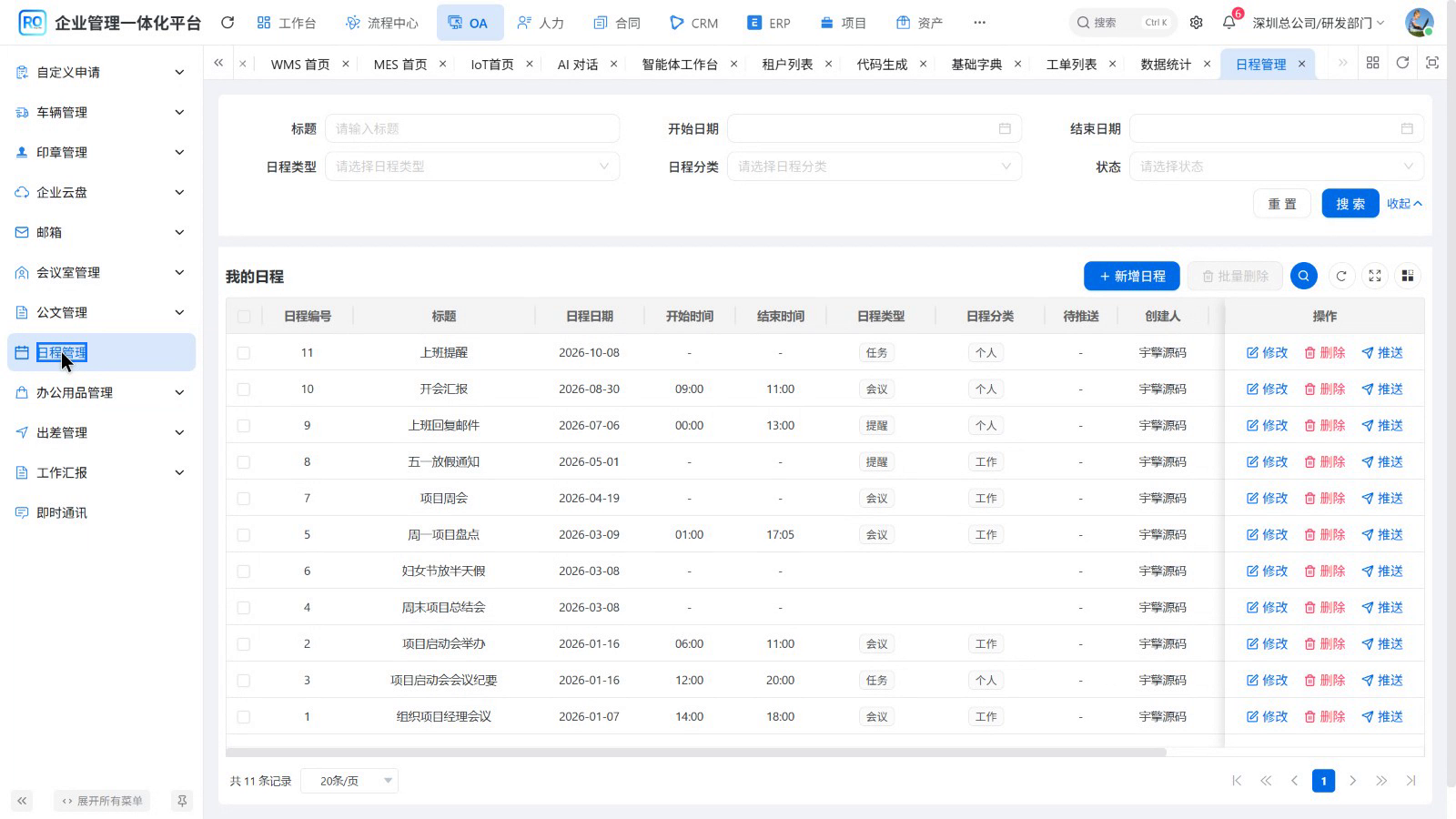This screenshot has width=1456, height=819.
Task: Click the global search box
Action: [1123, 23]
